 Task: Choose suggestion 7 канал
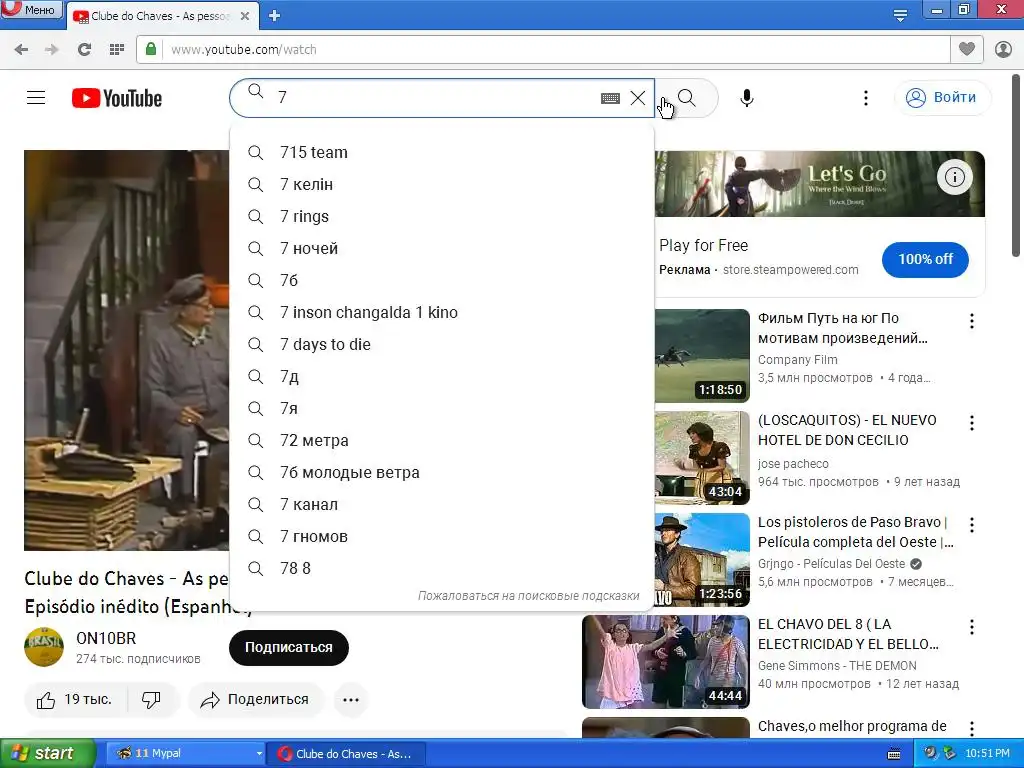[441, 504]
